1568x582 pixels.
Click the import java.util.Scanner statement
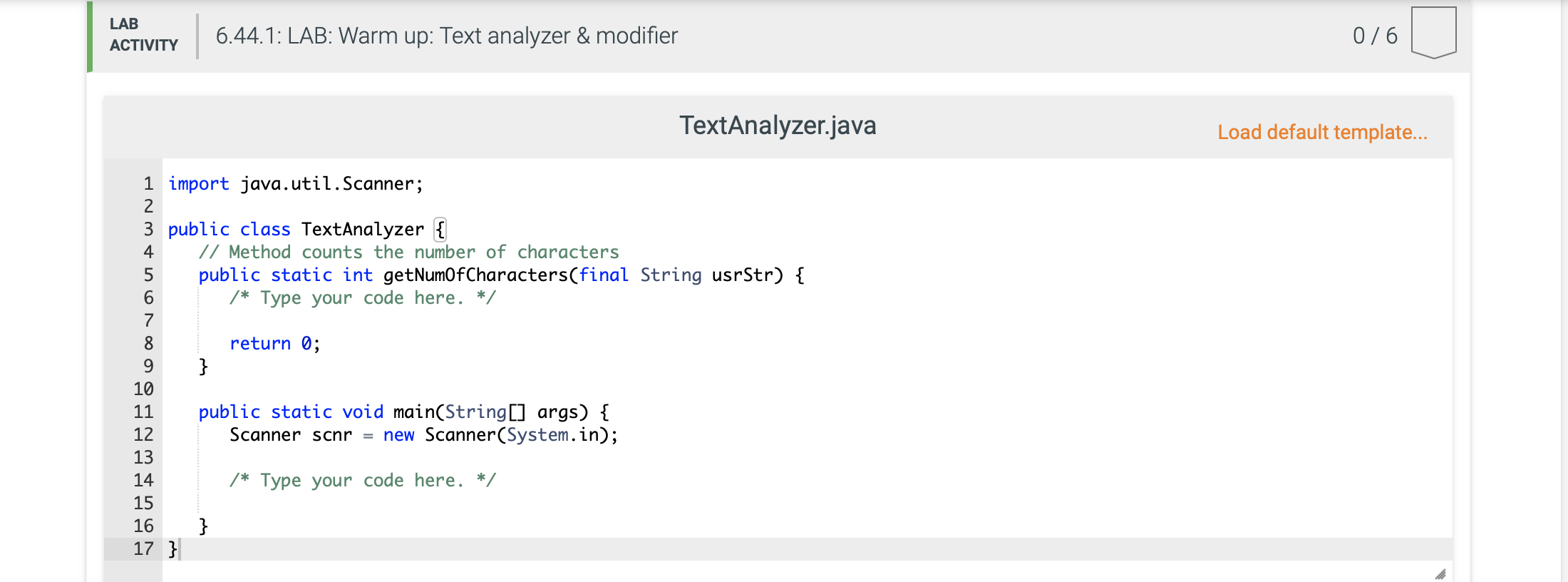(294, 183)
